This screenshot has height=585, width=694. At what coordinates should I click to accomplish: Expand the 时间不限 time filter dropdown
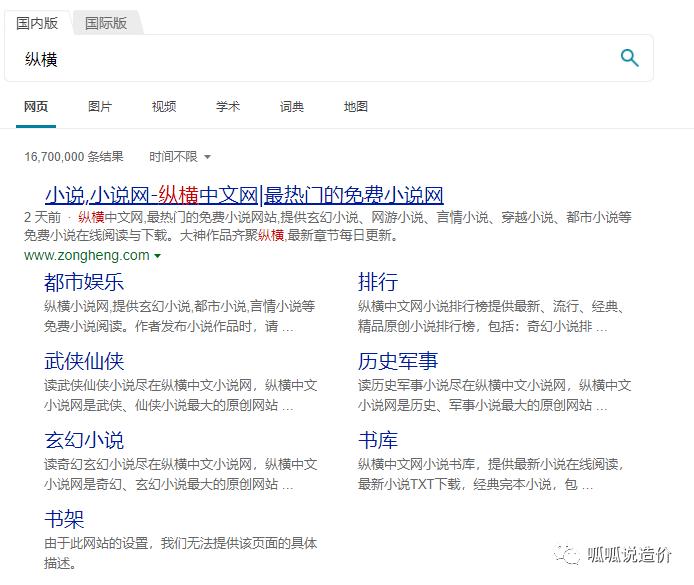click(x=180, y=157)
